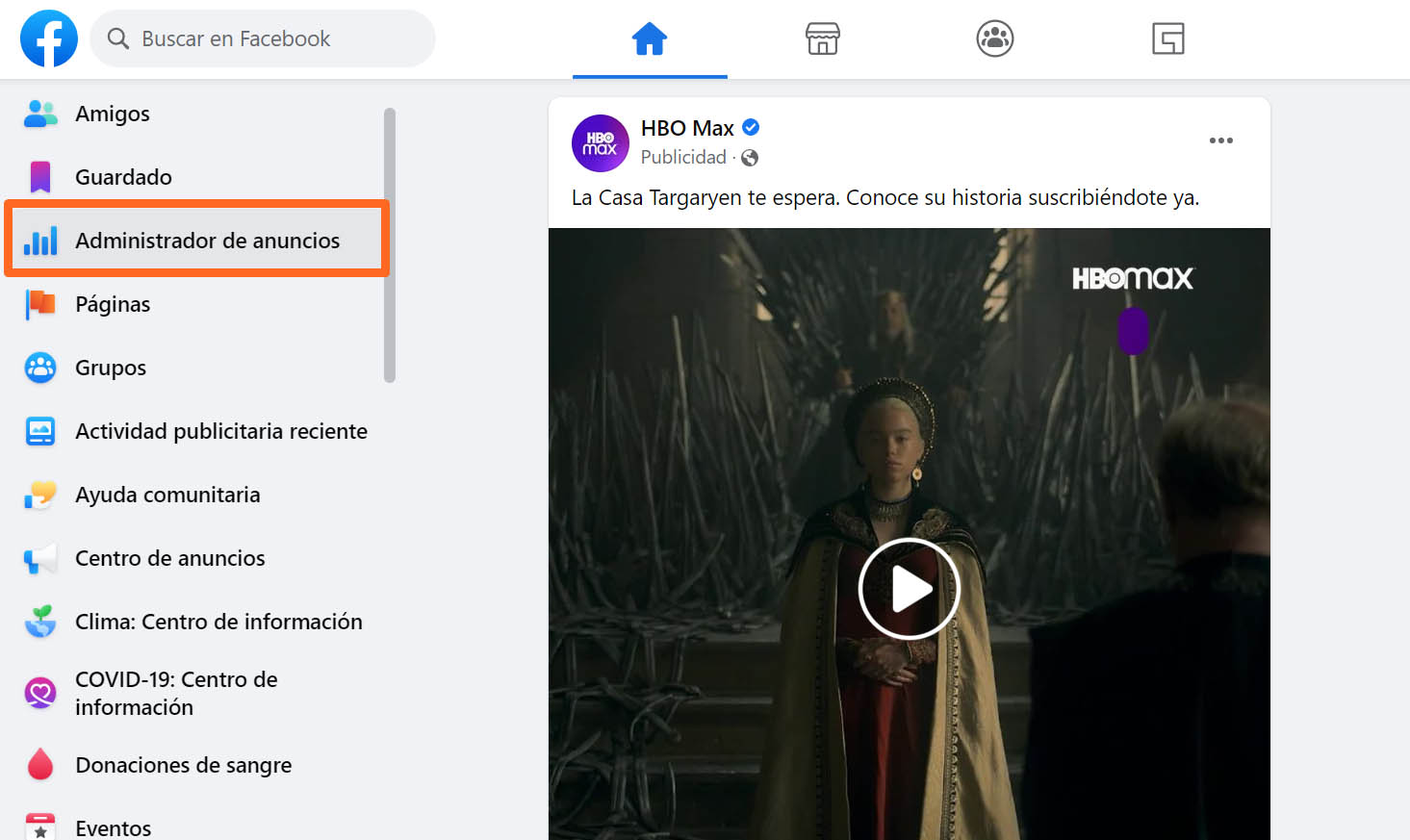The height and width of the screenshot is (840, 1410).
Task: Open Guardado from the sidebar icon
Action: point(39,177)
